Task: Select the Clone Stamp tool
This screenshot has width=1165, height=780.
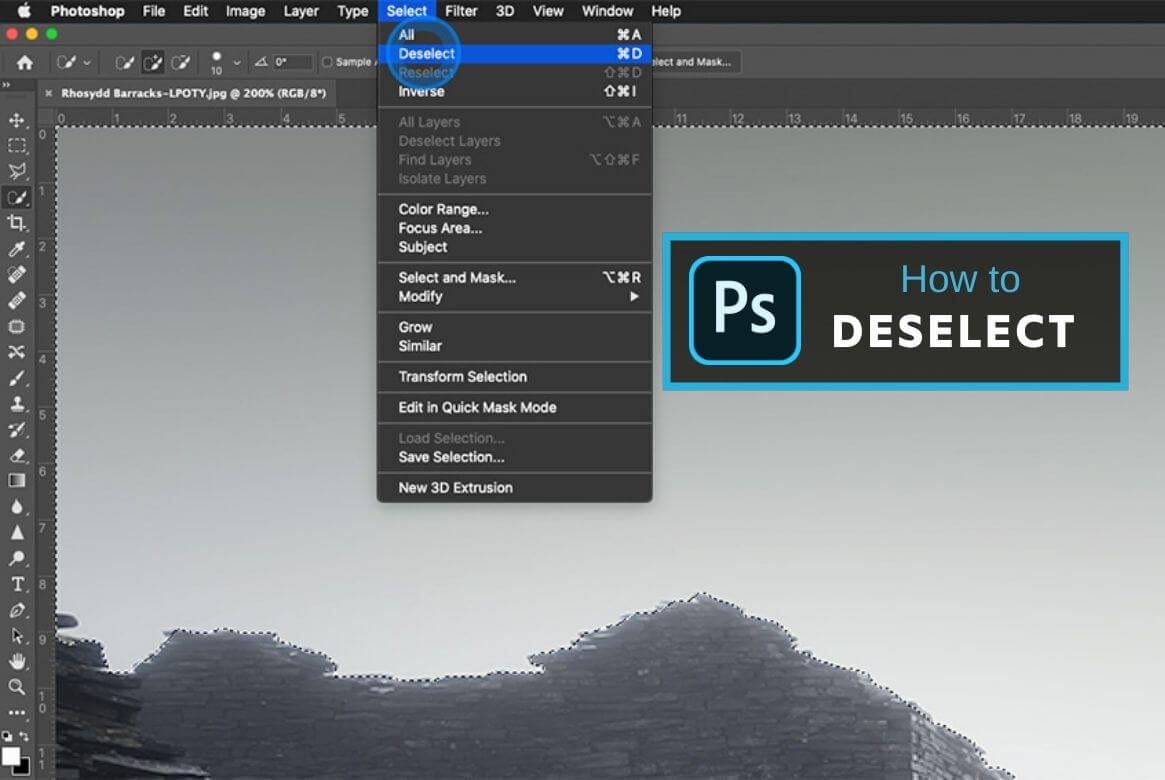Action: point(16,403)
